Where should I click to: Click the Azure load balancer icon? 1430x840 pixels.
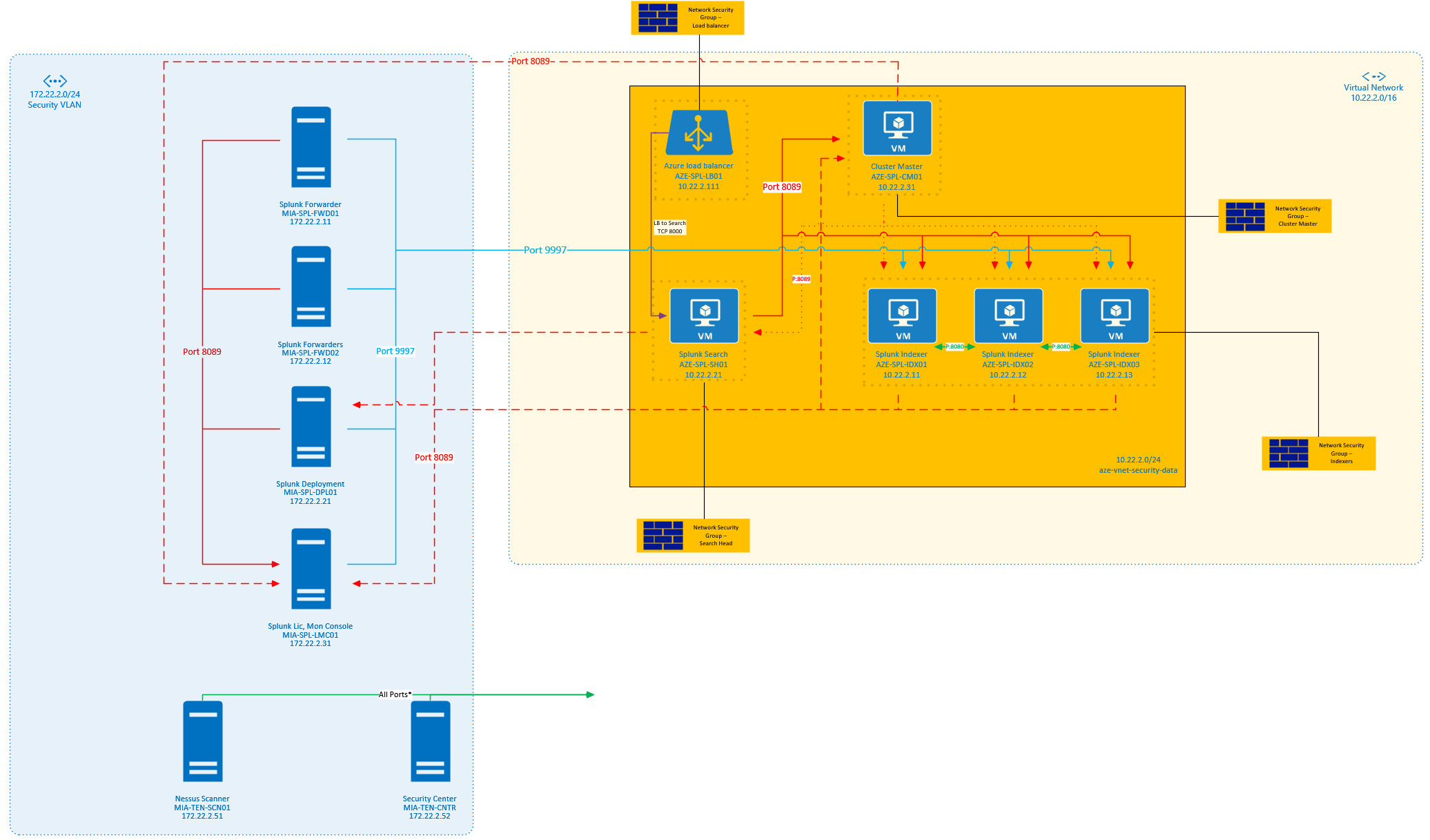pos(699,133)
